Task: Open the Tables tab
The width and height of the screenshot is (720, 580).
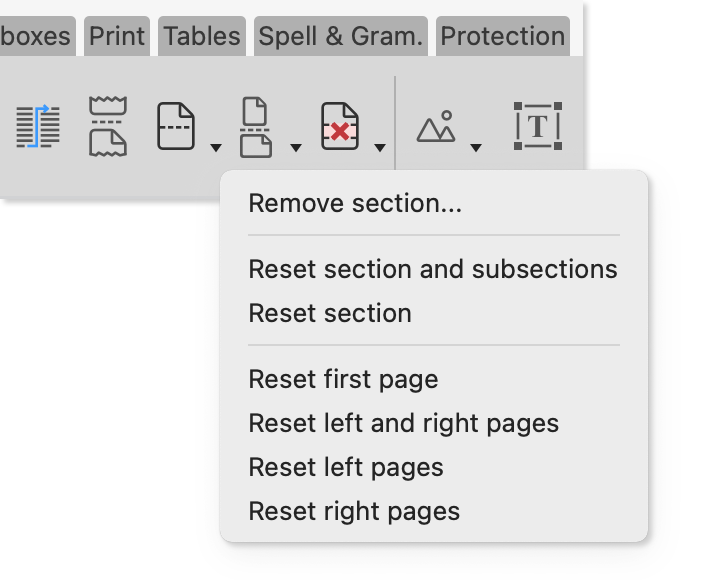Action: (202, 37)
